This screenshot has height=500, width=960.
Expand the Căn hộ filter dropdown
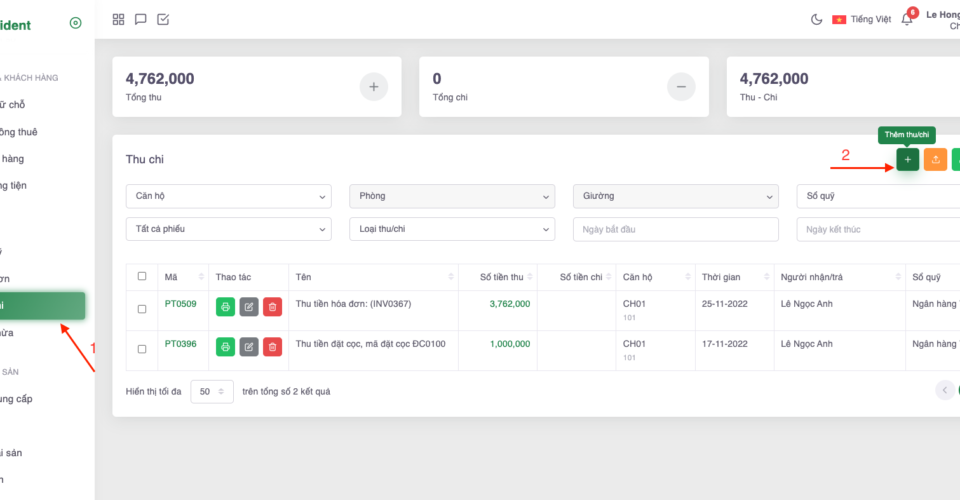228,196
